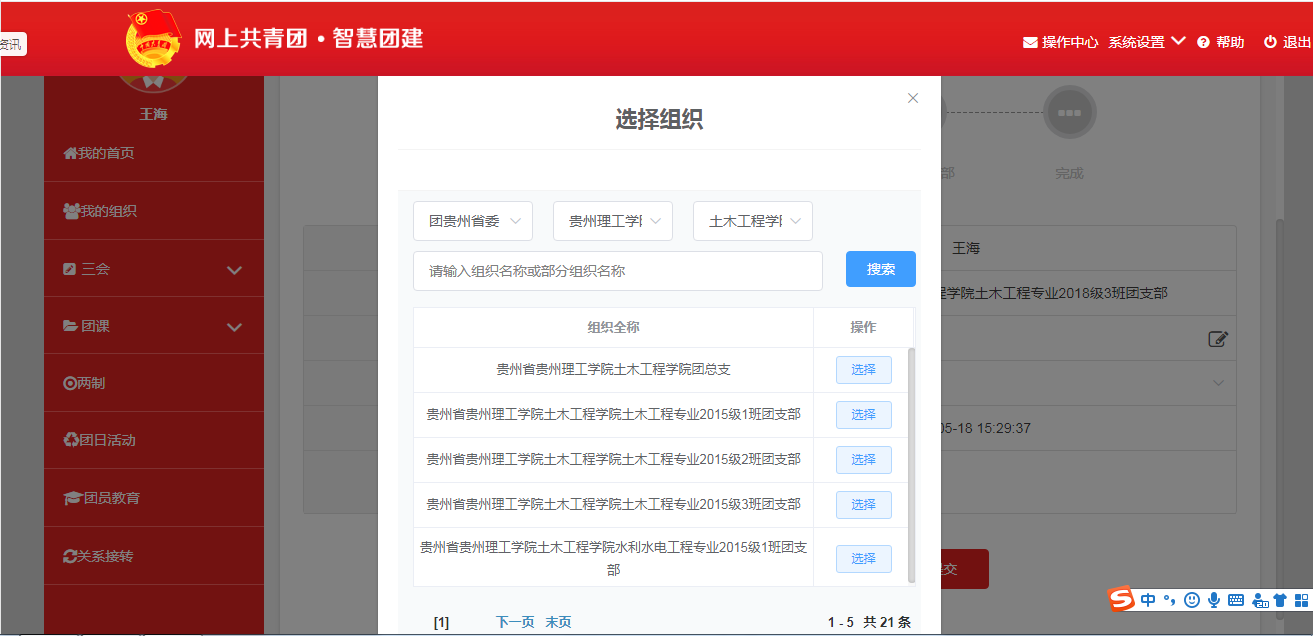Open 我的首页 in sidebar
Viewport: 1313px width, 636px height.
tap(99, 153)
